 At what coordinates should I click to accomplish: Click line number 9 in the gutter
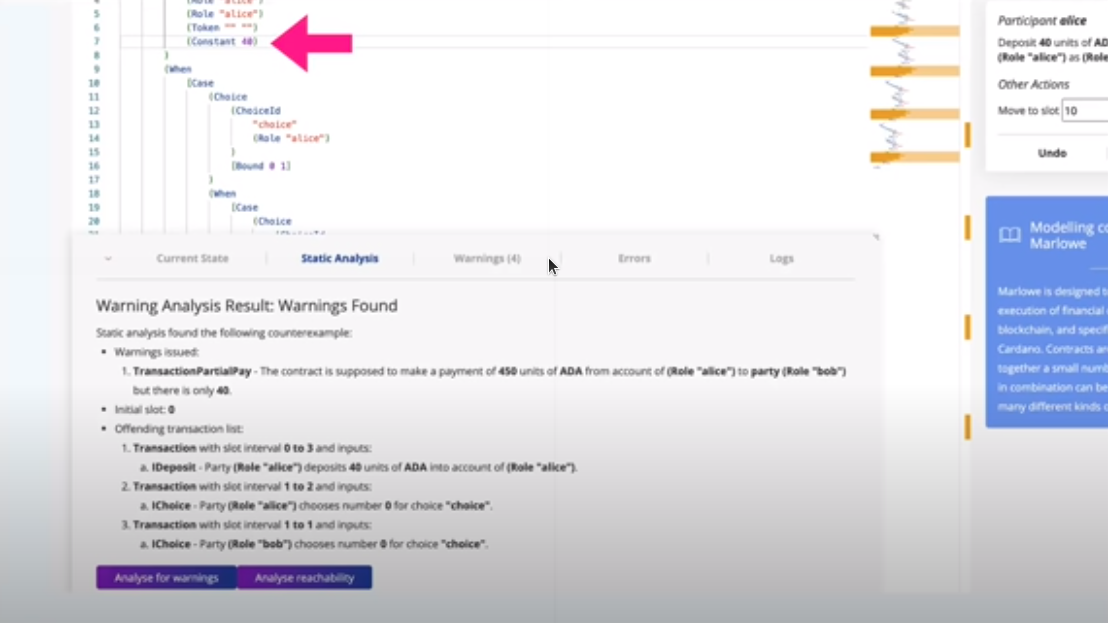point(94,70)
